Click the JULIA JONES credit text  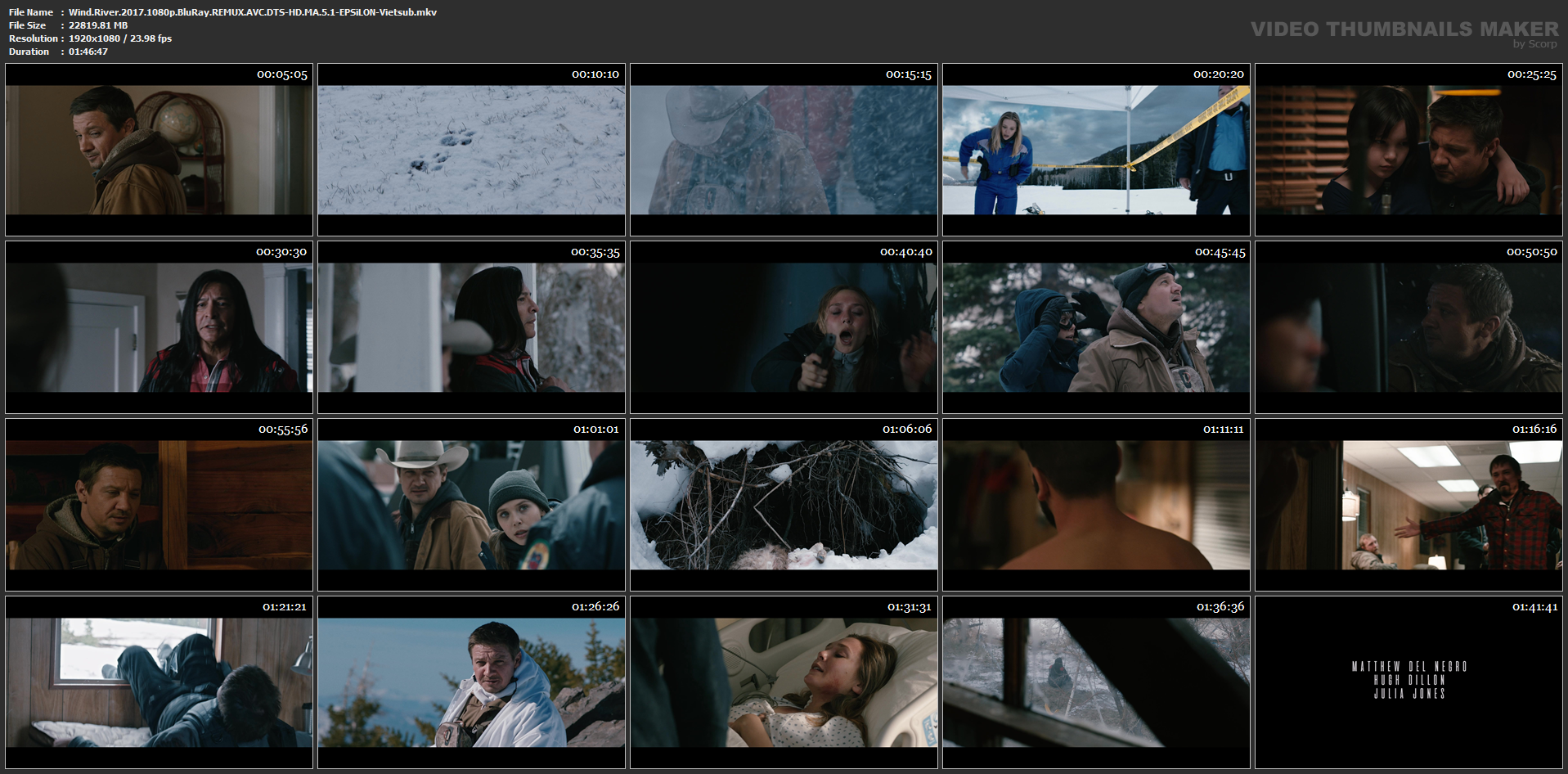tap(1409, 694)
